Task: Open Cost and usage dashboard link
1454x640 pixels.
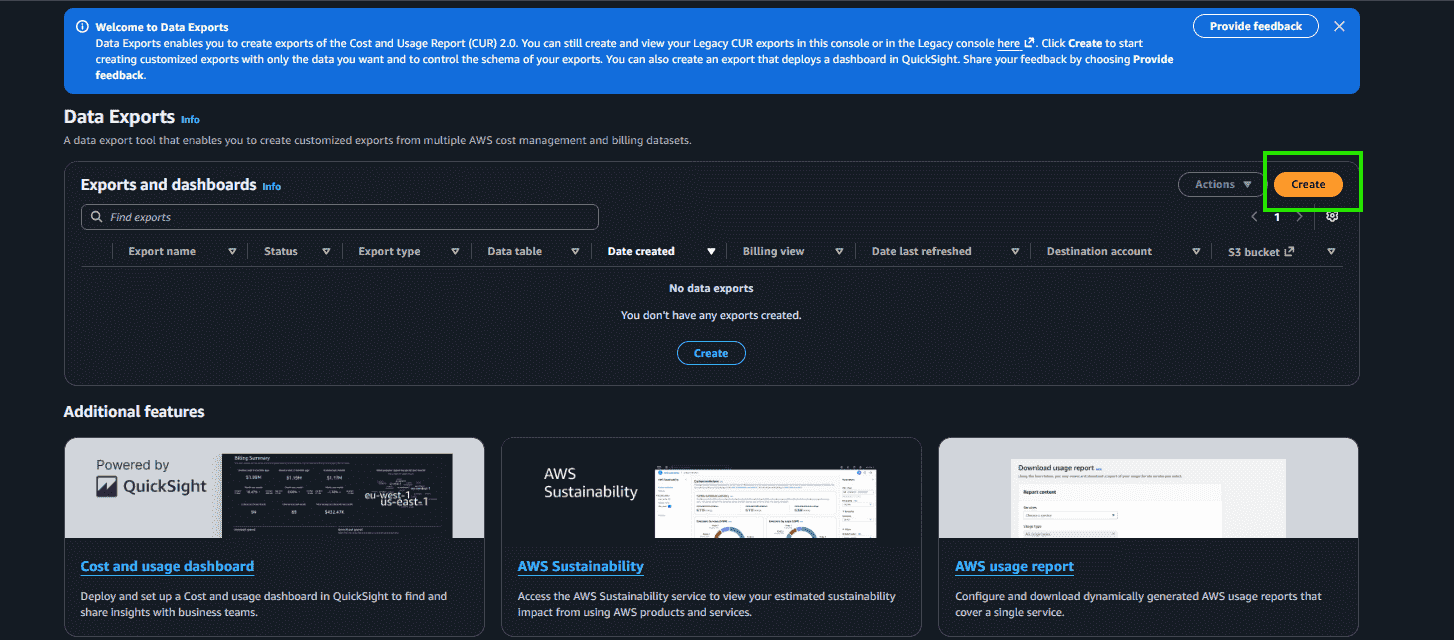Action: click(167, 566)
